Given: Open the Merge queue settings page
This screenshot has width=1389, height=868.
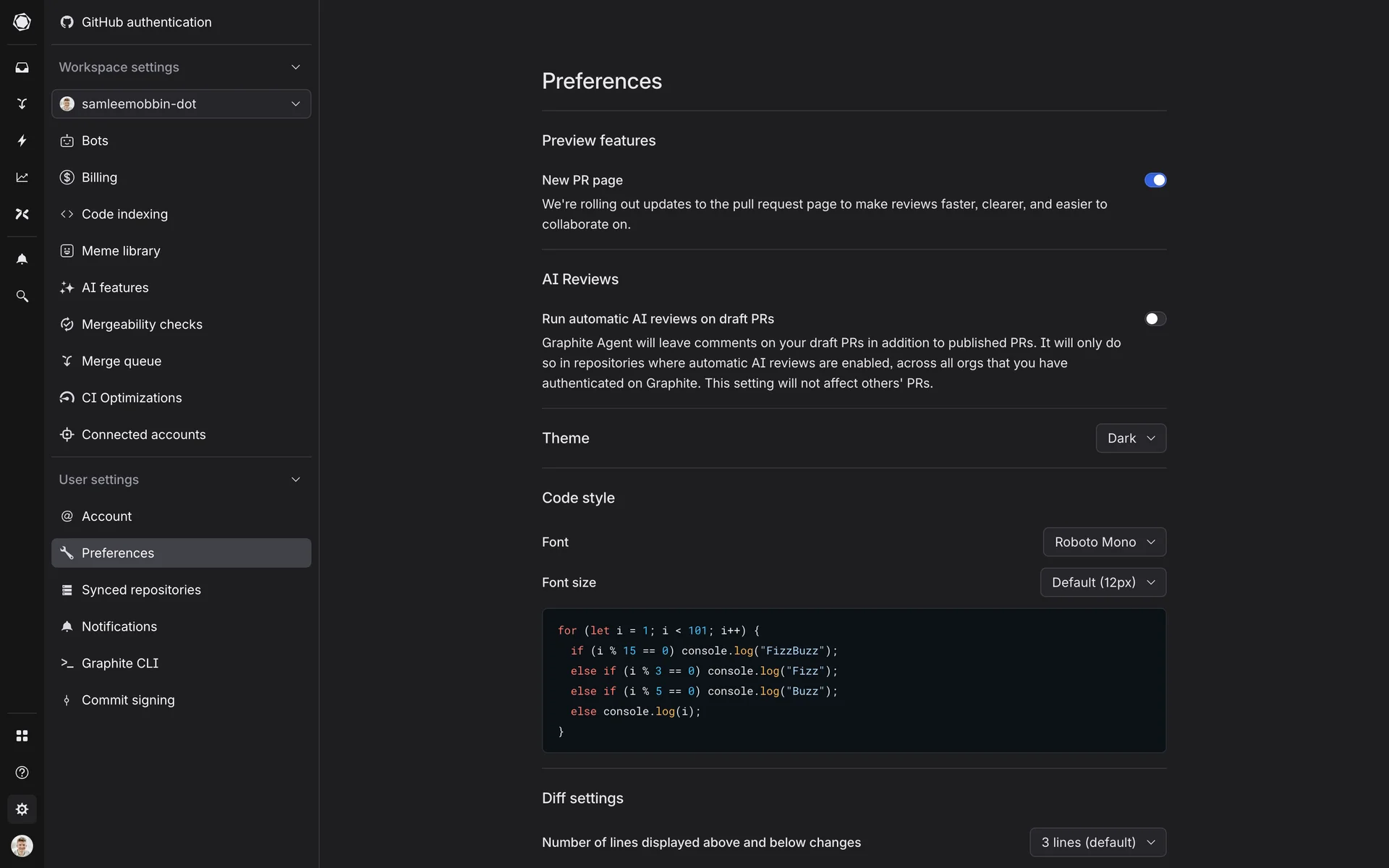Looking at the screenshot, I should pos(122,361).
